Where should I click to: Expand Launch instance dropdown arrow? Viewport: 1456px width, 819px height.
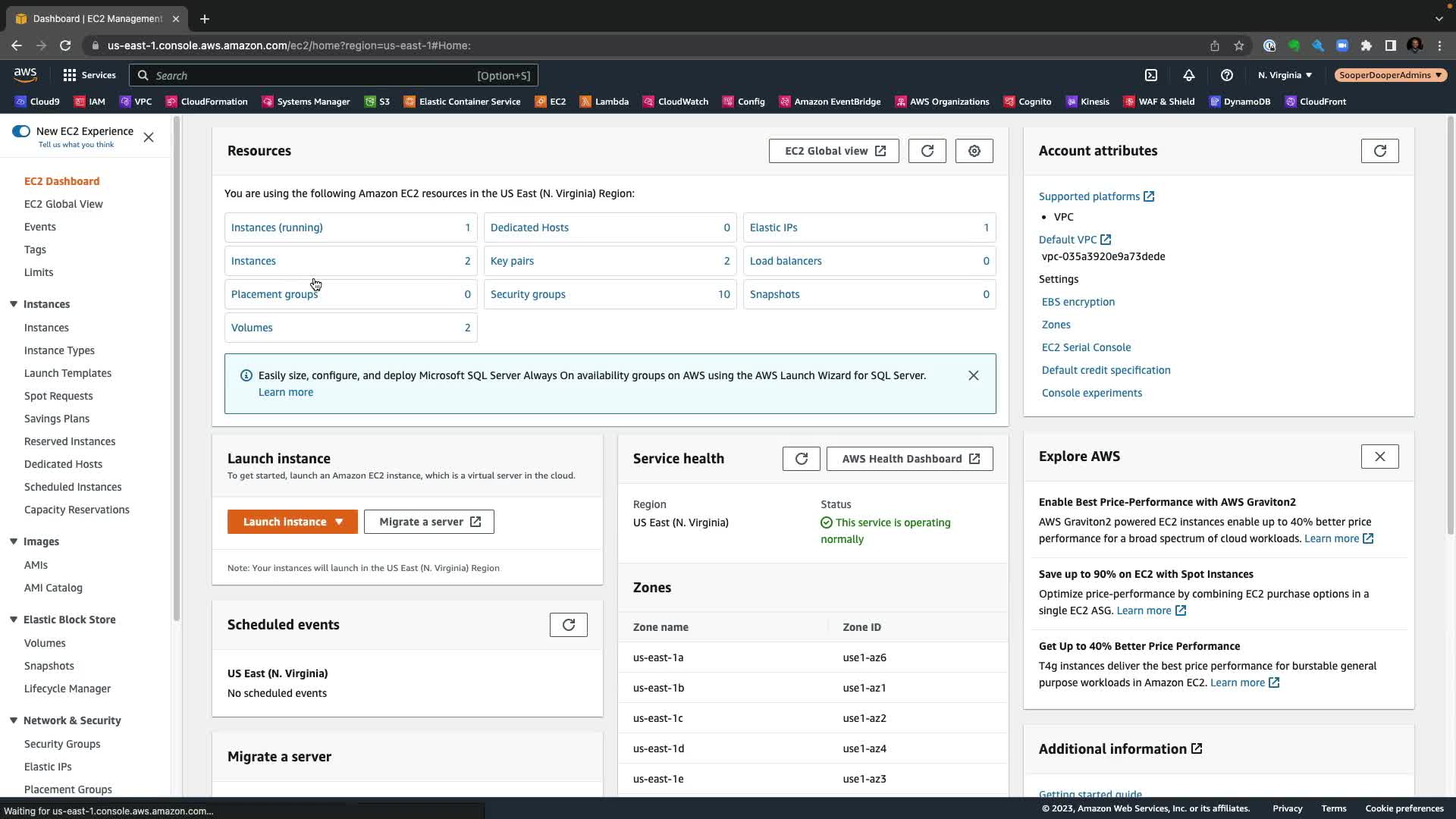[339, 522]
